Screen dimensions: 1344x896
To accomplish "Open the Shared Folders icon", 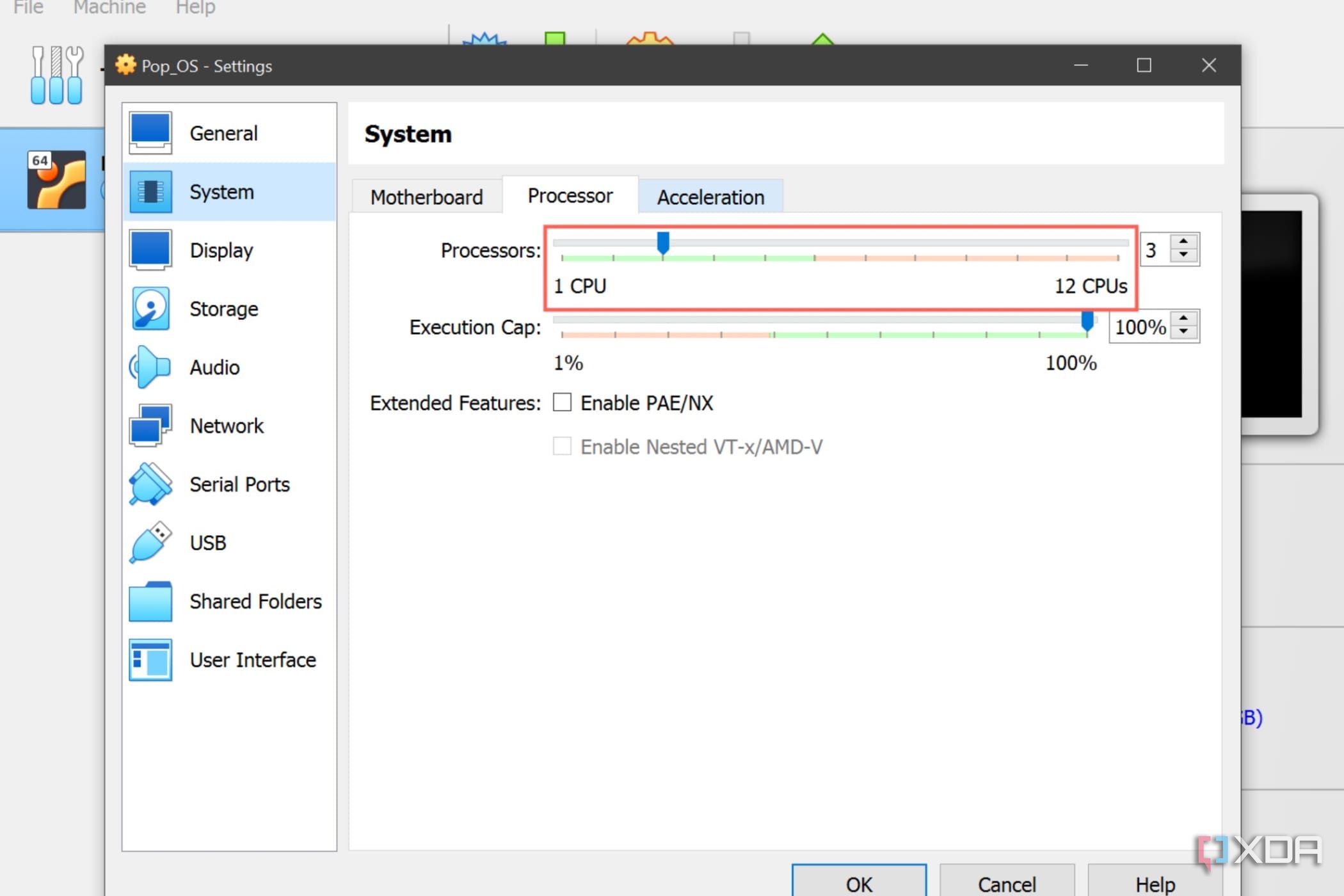I will point(150,601).
